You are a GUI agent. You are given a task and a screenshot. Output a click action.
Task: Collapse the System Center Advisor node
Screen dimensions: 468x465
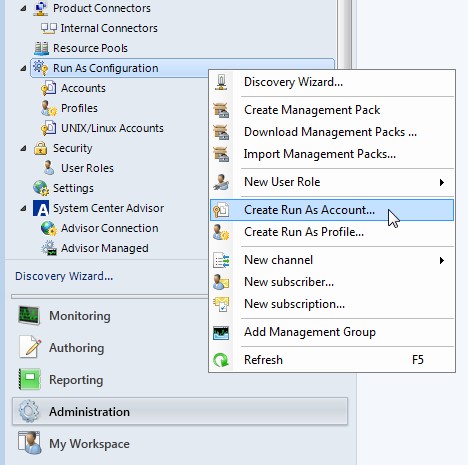click(23, 208)
